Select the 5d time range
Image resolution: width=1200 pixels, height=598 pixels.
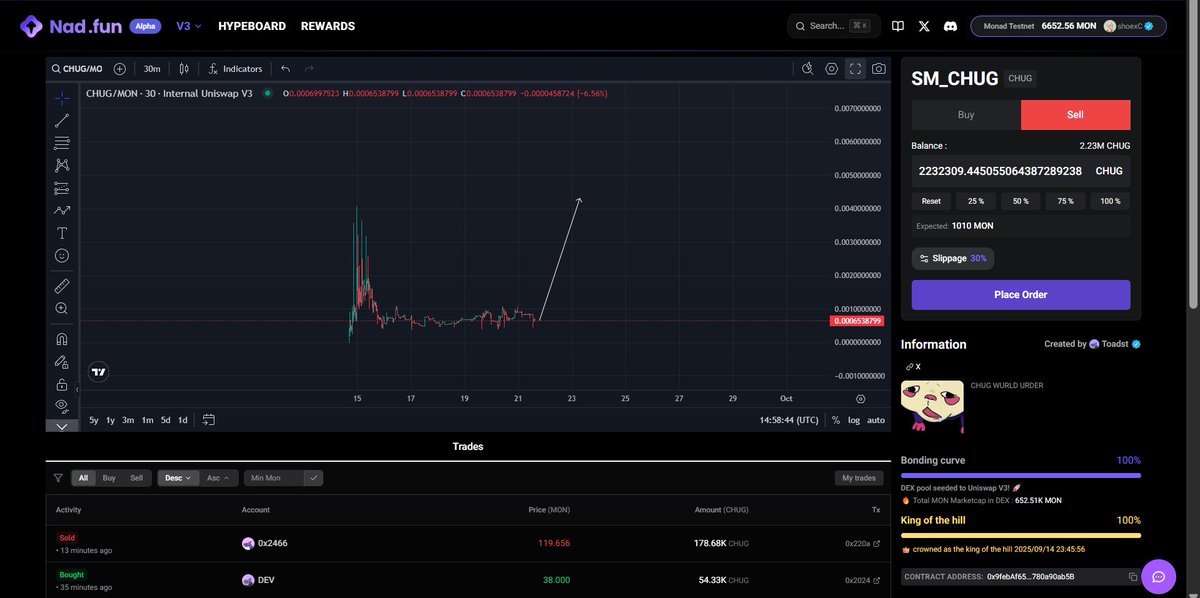(x=166, y=420)
